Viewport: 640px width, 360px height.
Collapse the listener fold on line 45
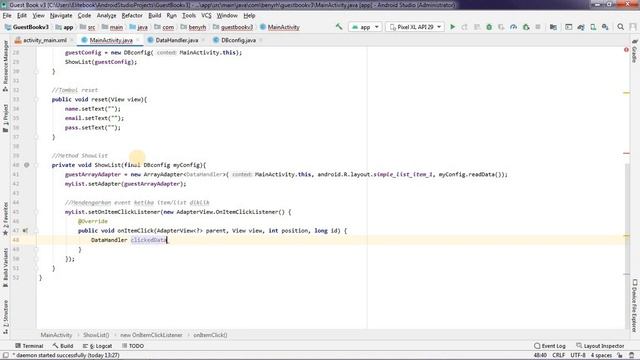click(x=36, y=212)
